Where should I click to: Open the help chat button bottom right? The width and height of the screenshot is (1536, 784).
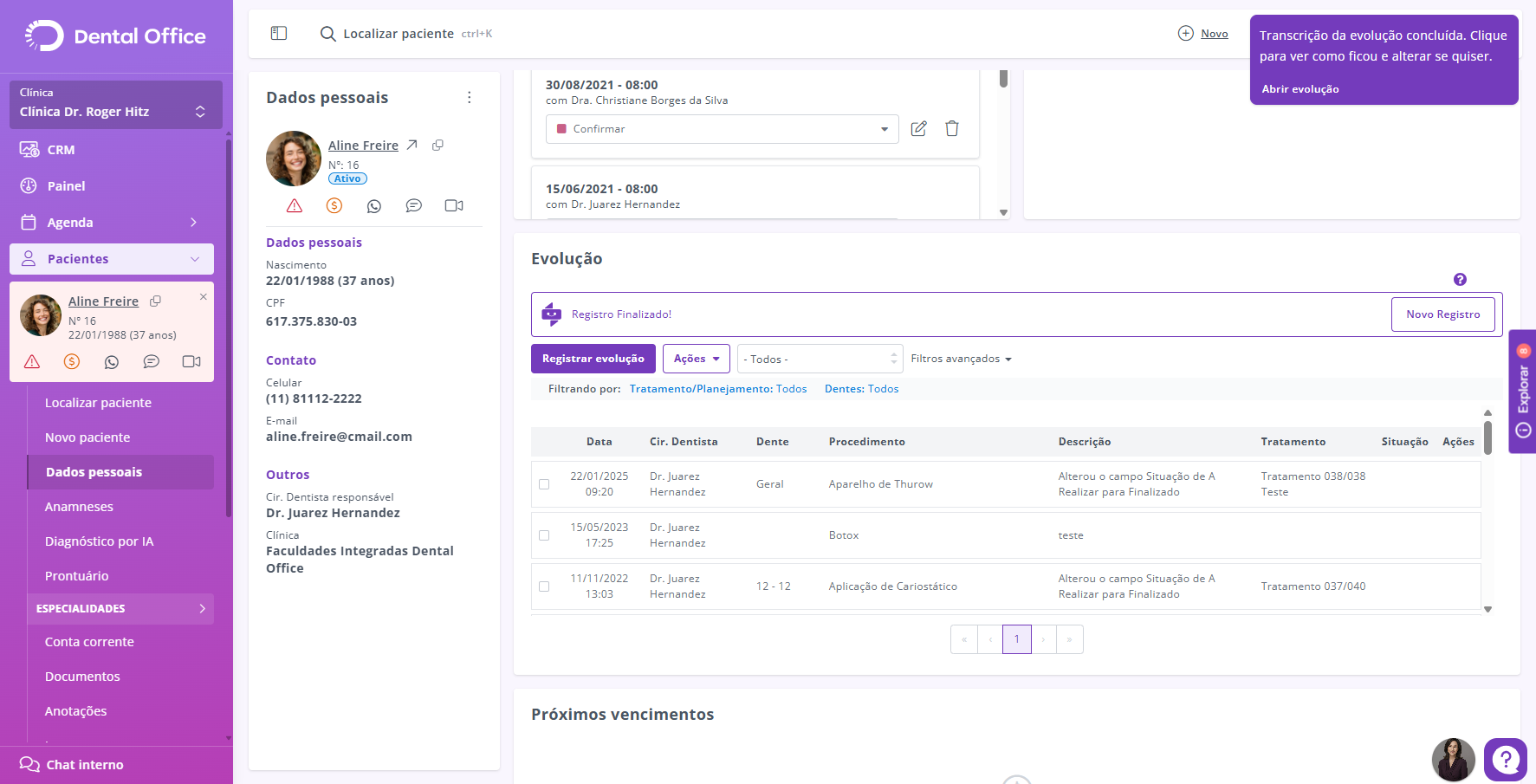1506,760
